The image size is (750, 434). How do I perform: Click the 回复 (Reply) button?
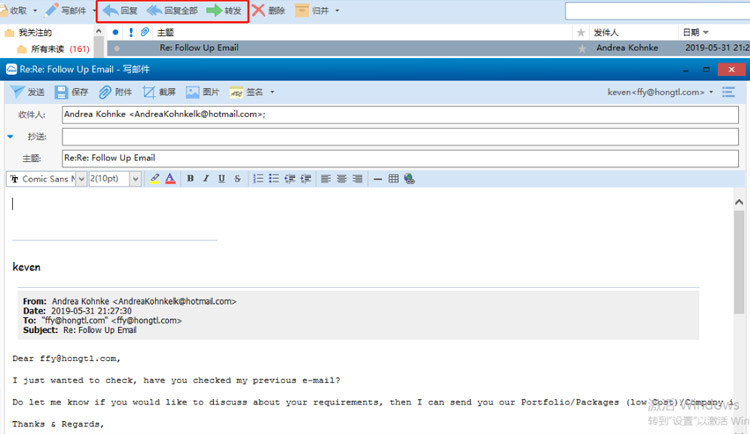[120, 11]
